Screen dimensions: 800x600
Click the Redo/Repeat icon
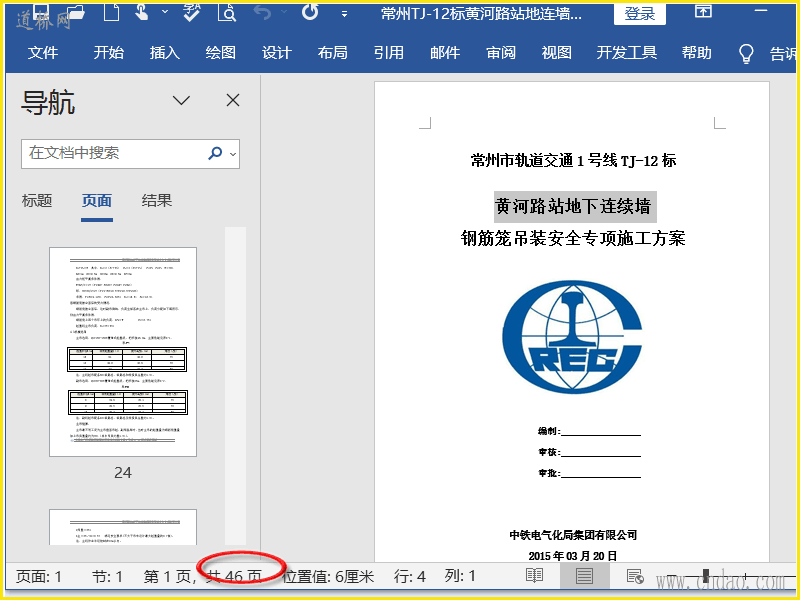(310, 12)
